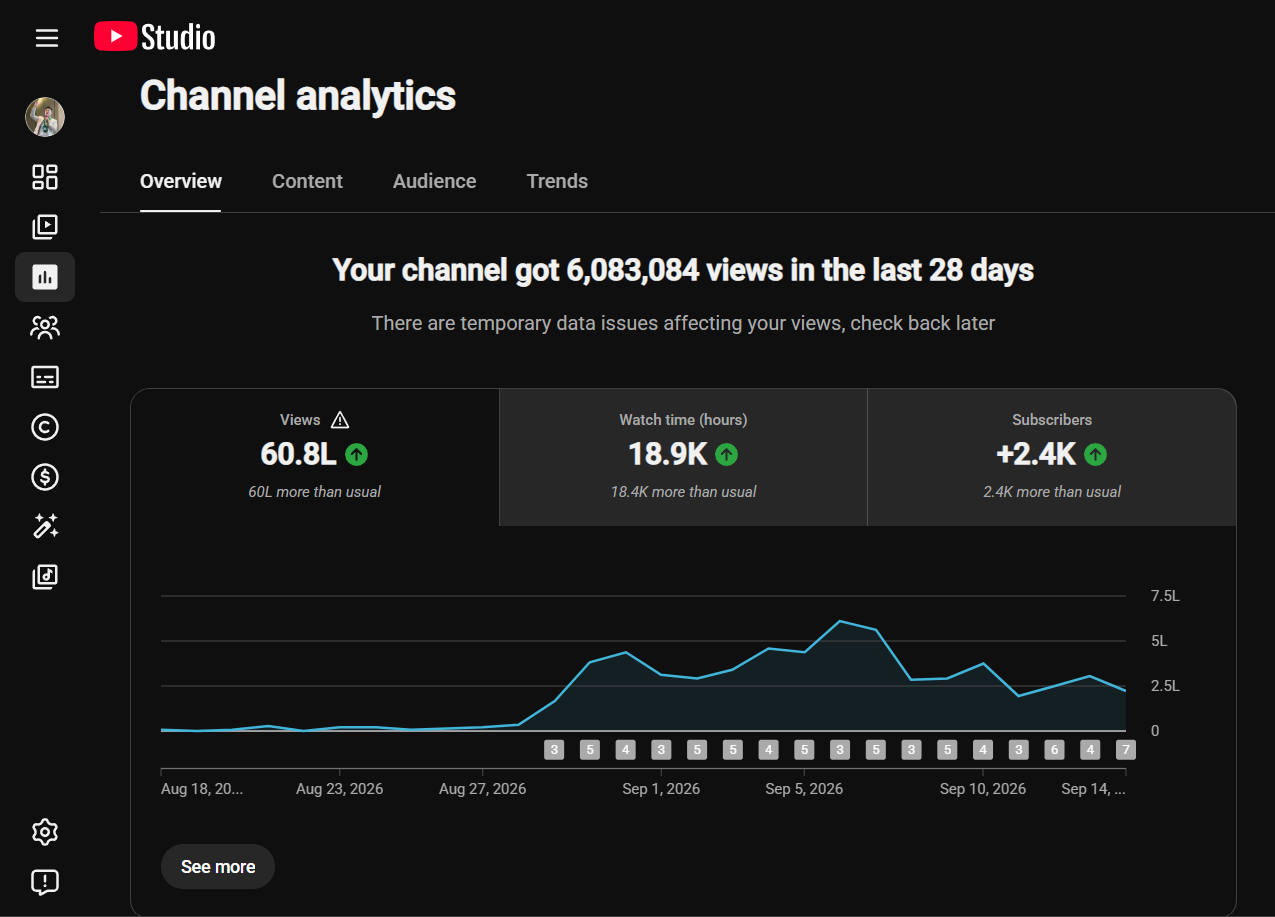Click the truncated Sep 14 date label
1275x917 pixels.
click(1093, 789)
